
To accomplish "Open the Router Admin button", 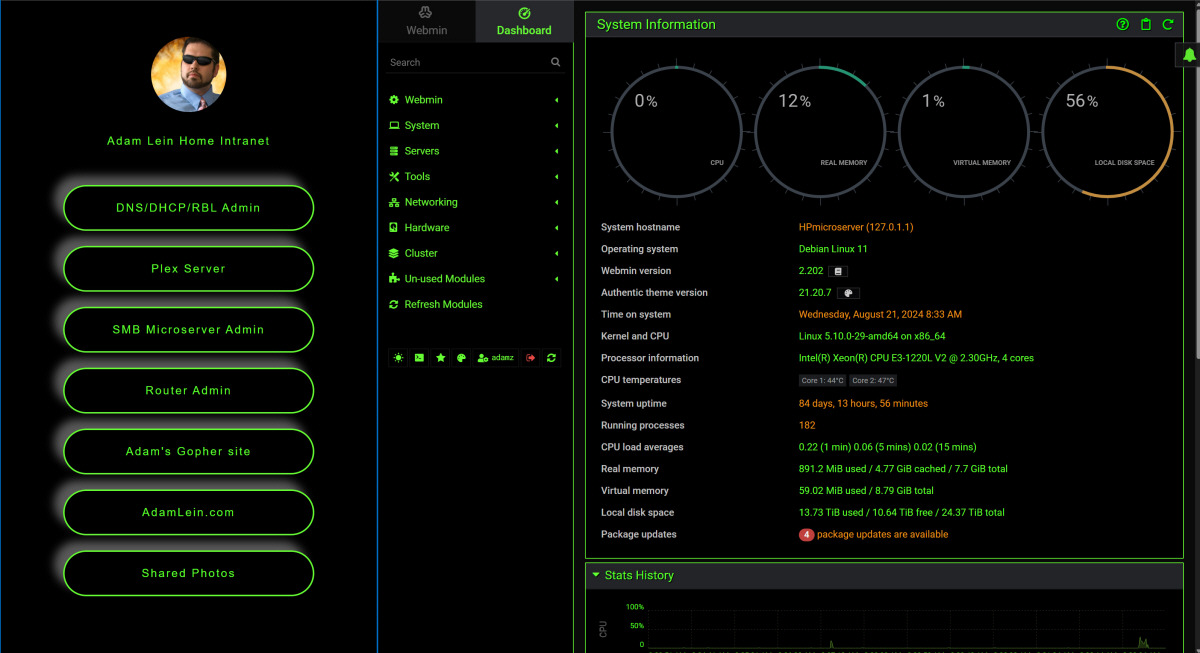I will point(188,391).
